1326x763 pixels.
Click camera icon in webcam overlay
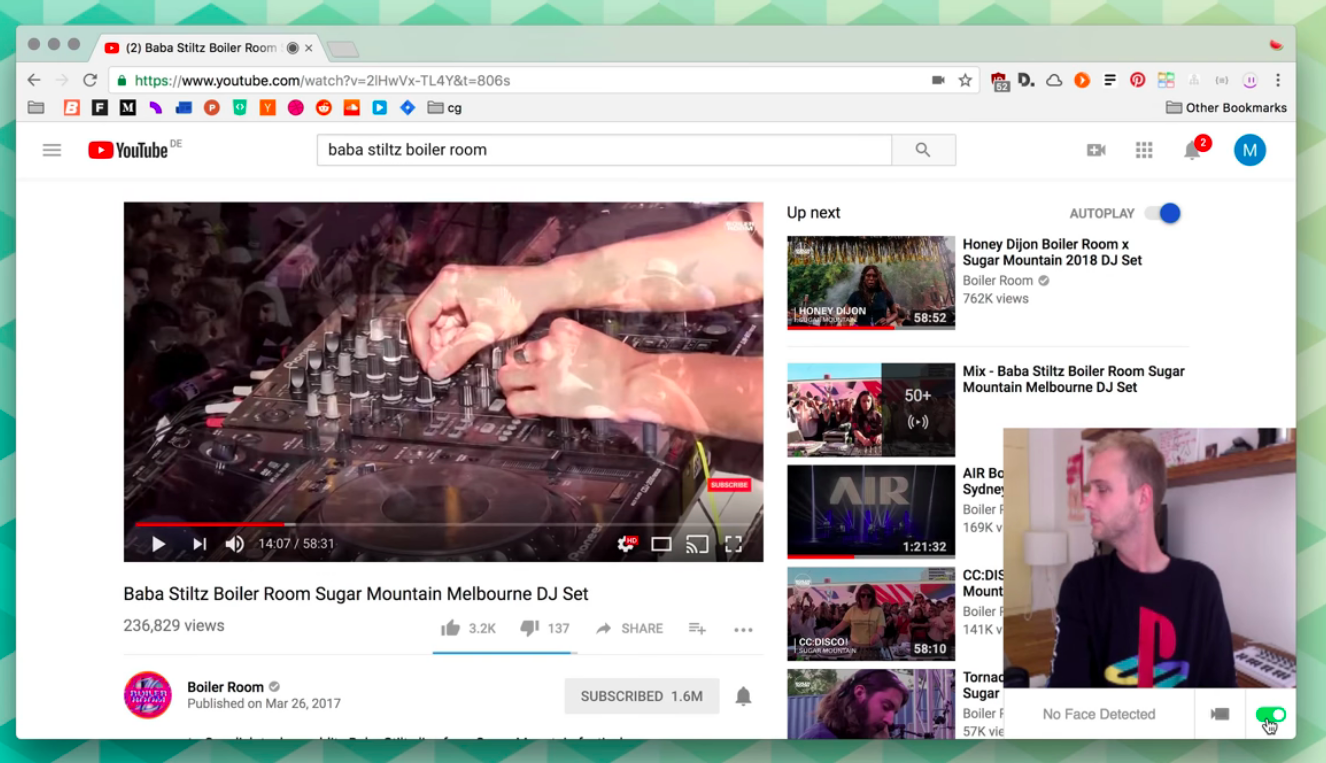pyautogui.click(x=1220, y=714)
